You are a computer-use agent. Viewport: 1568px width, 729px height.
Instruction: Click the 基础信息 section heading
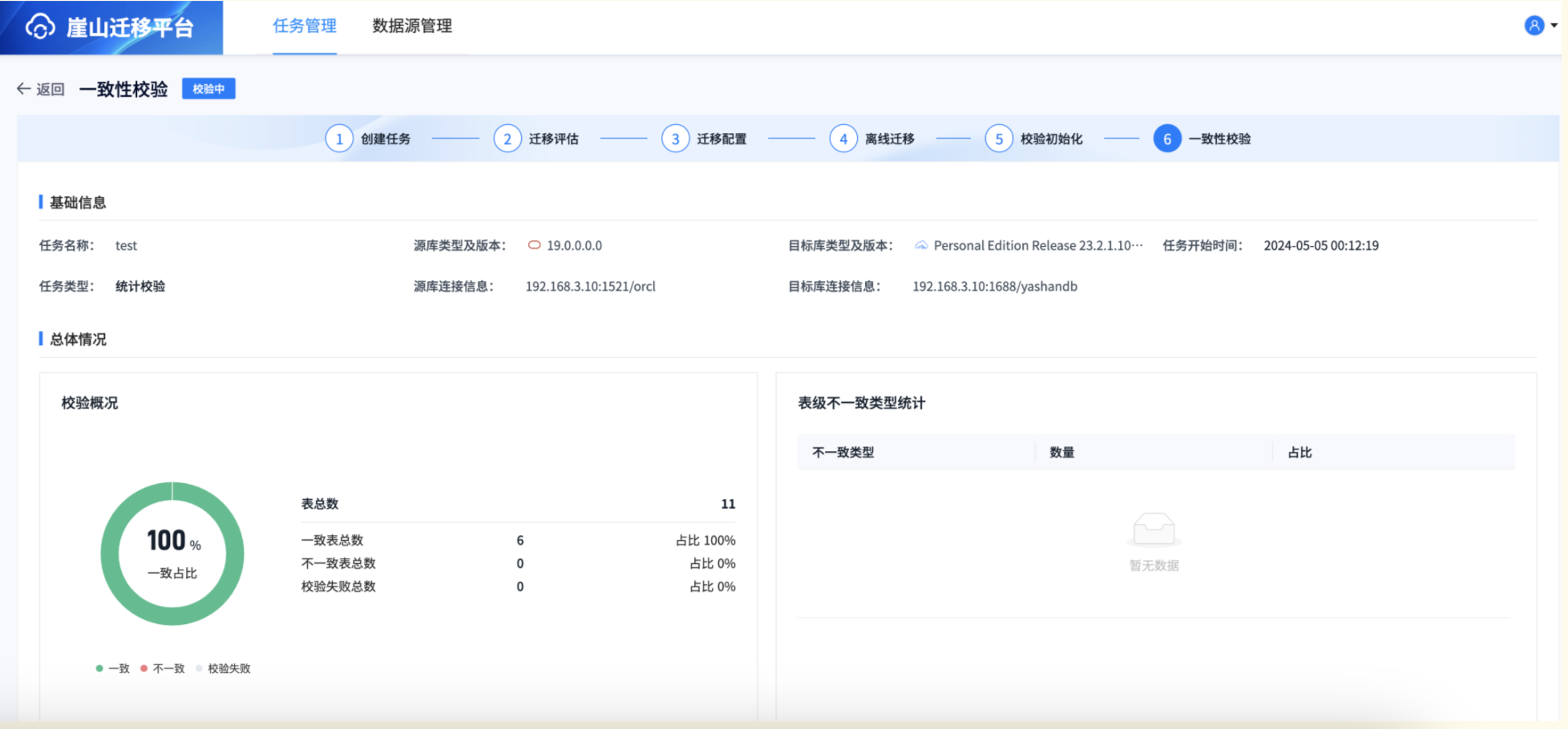click(x=78, y=203)
